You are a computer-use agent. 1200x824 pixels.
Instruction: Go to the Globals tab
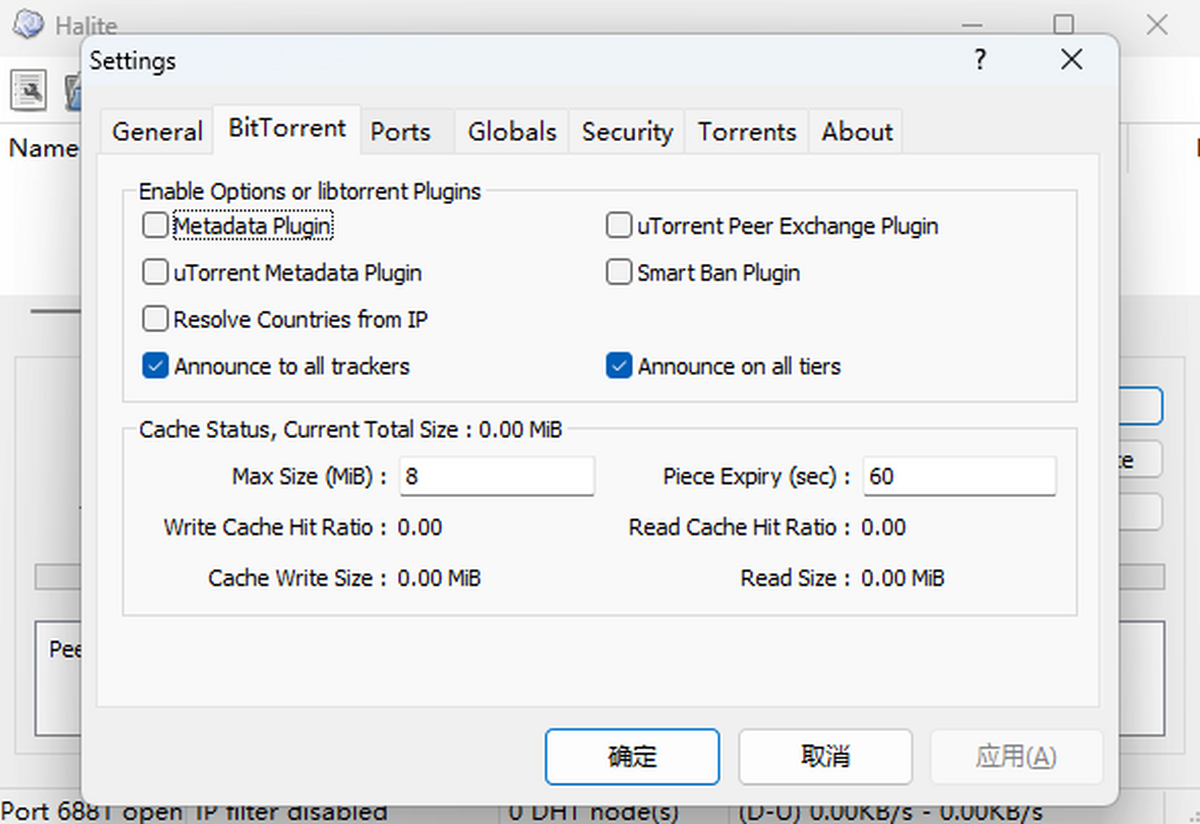click(x=512, y=132)
